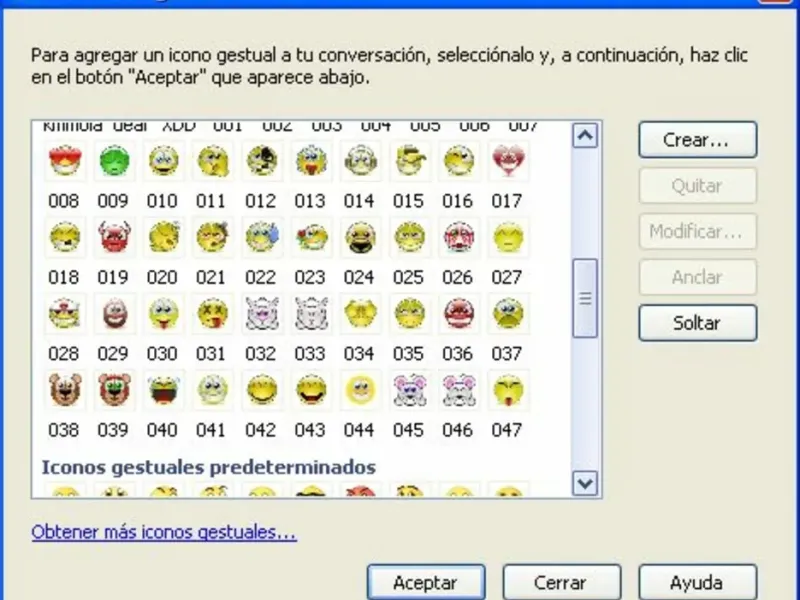Pick the tongue-out emoticon labeled 013

311,161
